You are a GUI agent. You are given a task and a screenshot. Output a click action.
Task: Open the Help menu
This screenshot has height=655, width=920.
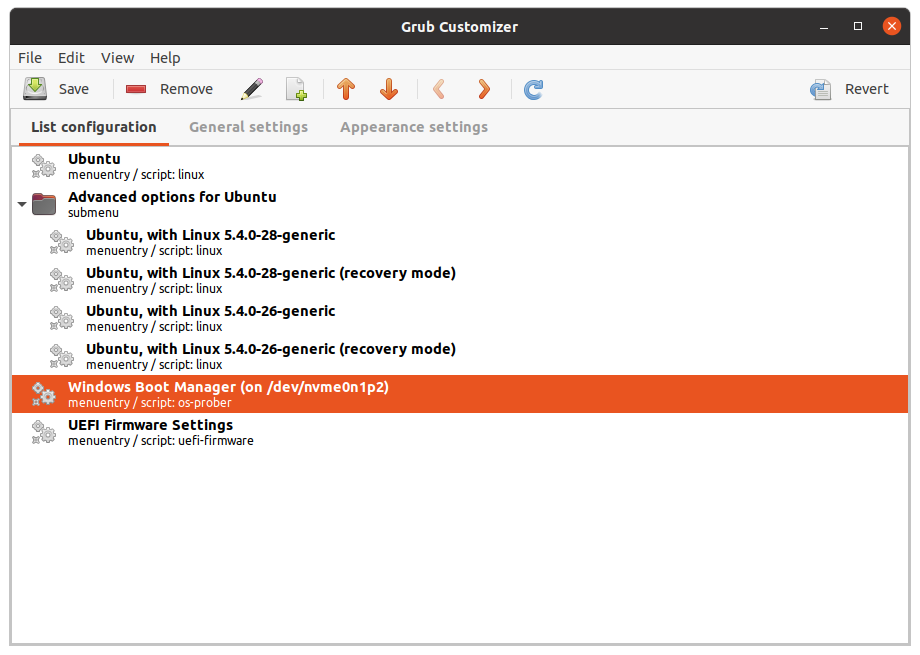pyautogui.click(x=165, y=58)
